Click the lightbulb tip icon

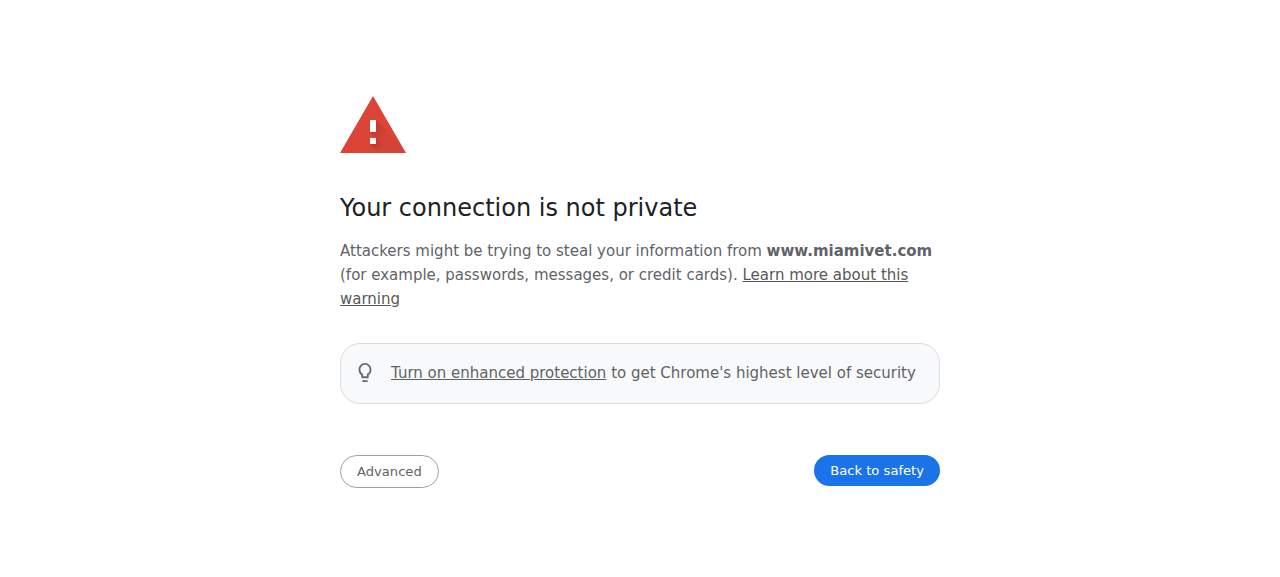(x=365, y=373)
